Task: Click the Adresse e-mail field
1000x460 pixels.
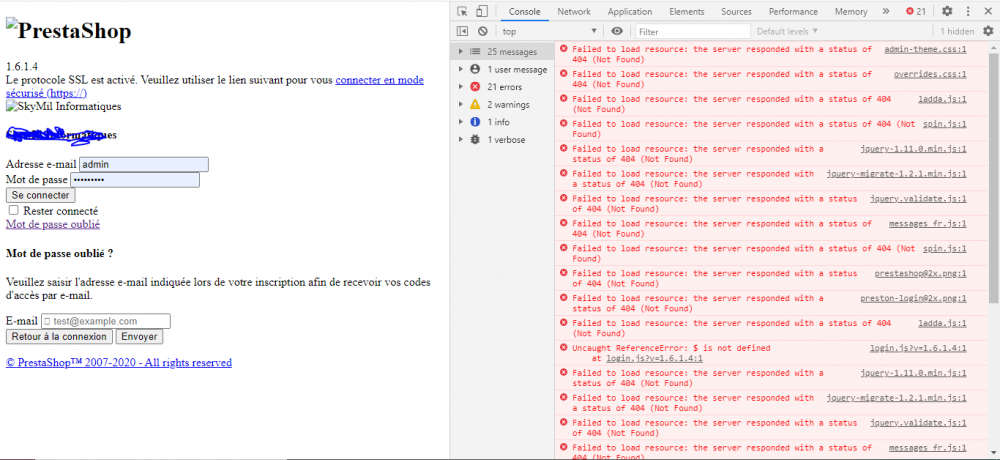Action: (x=144, y=164)
